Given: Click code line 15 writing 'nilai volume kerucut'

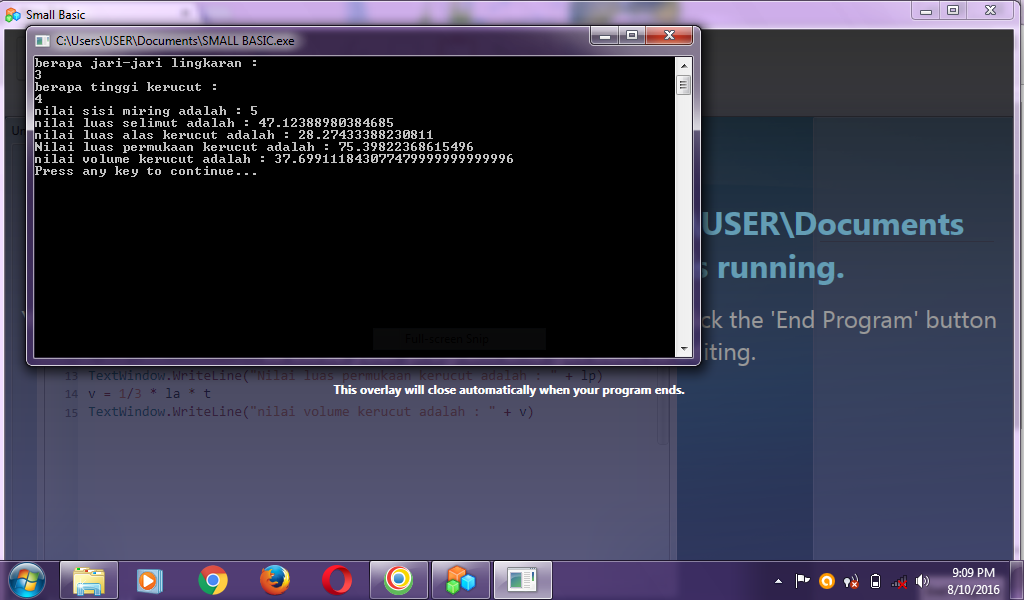Looking at the screenshot, I should point(311,412).
